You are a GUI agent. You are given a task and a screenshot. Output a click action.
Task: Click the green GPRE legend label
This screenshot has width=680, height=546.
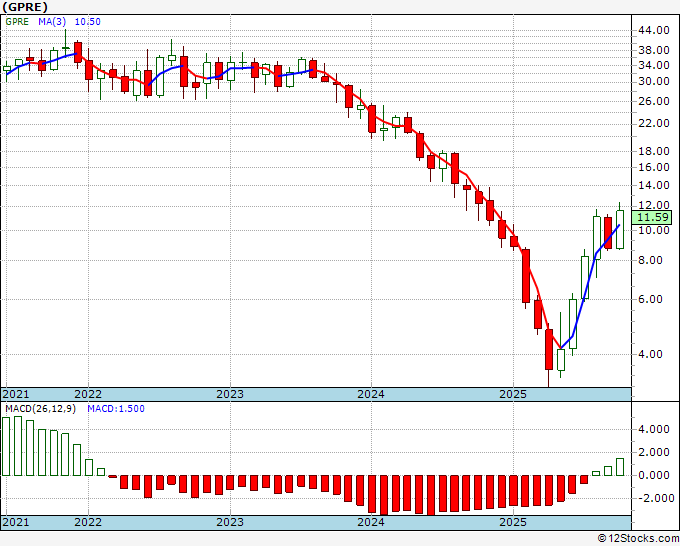click(17, 22)
